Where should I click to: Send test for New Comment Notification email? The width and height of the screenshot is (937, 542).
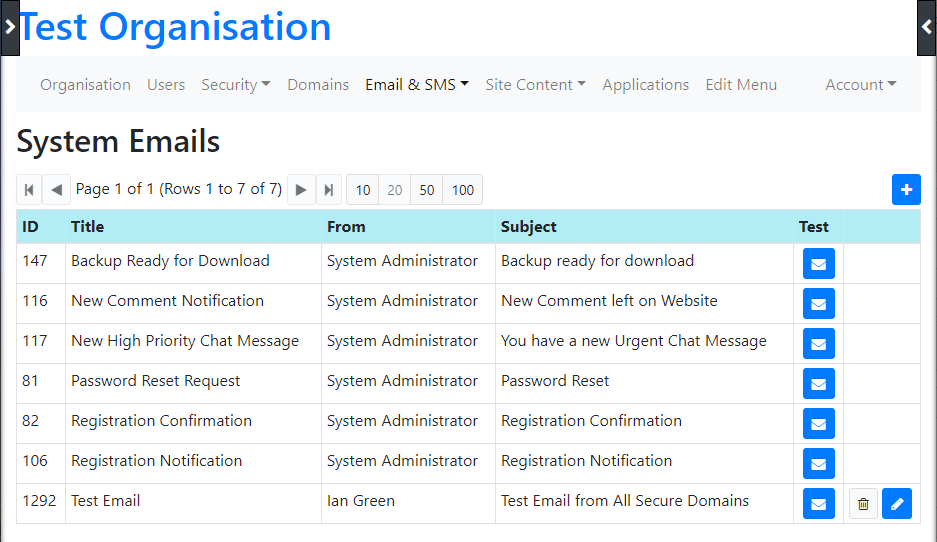pos(818,304)
